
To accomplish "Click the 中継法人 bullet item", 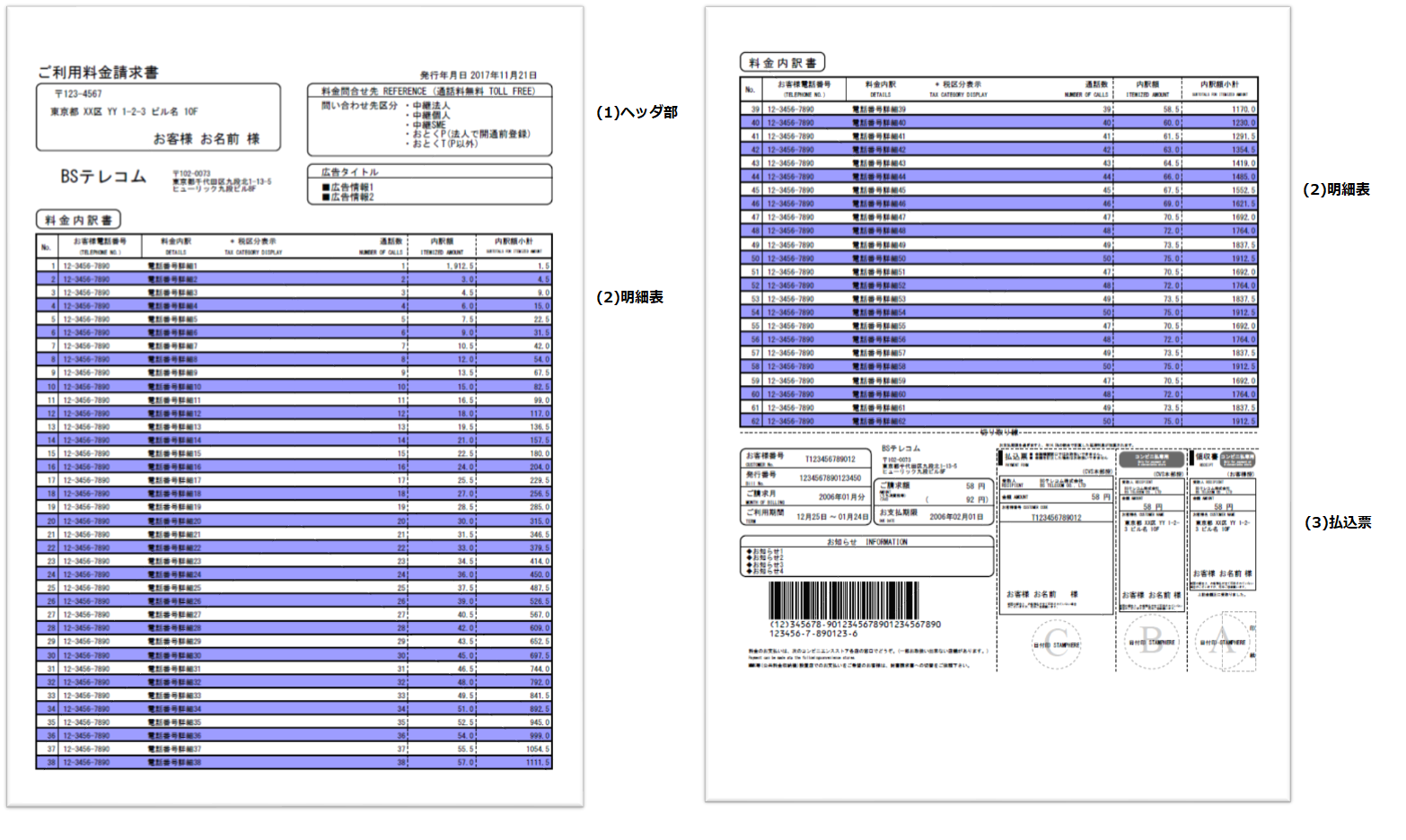I will (x=428, y=106).
